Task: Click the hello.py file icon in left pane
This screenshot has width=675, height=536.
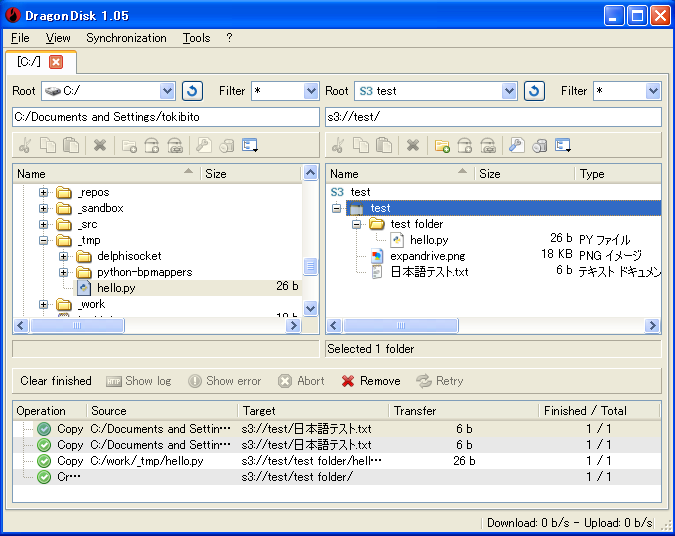Action: tap(84, 288)
